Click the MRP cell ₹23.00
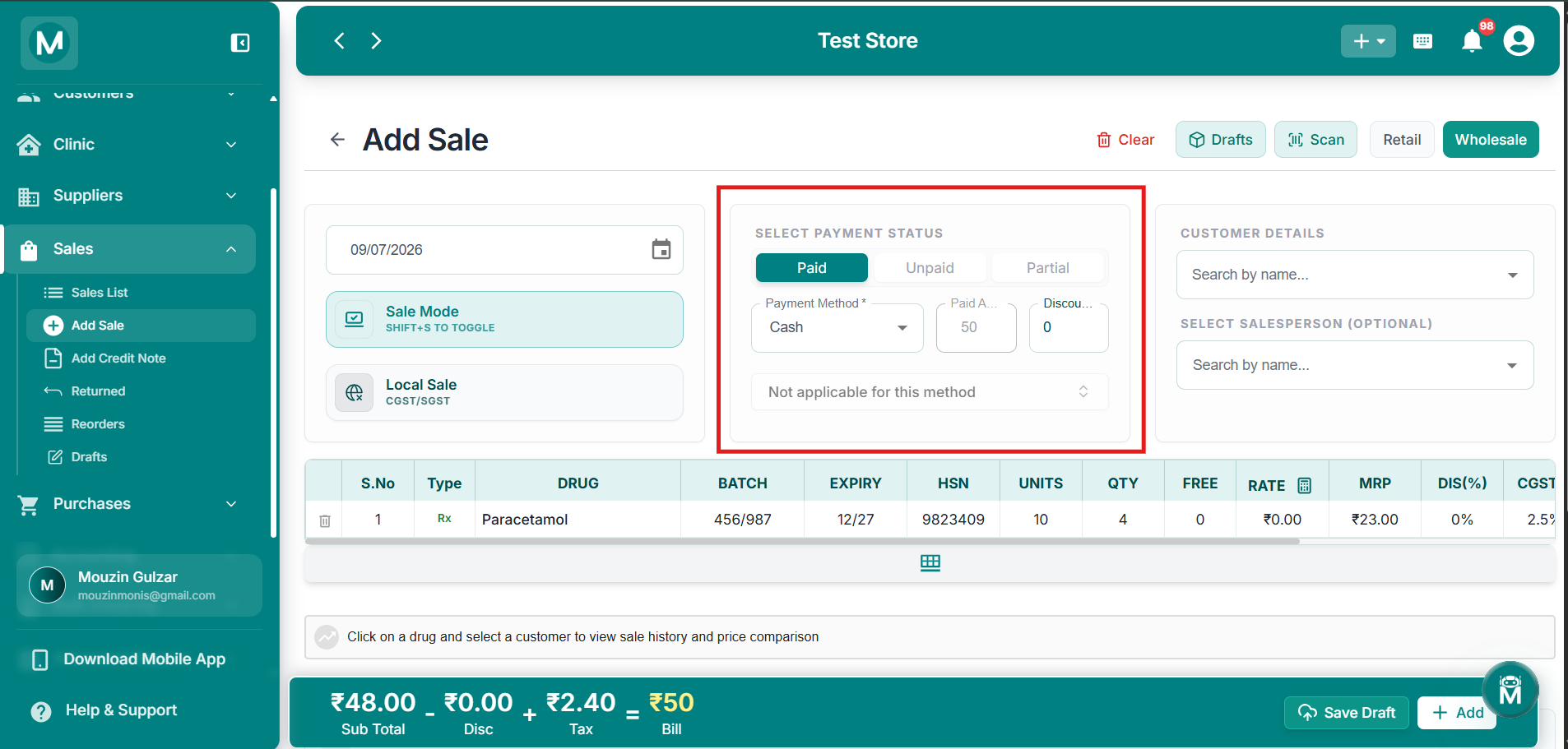Viewport: 1568px width, 749px height. point(1375,520)
